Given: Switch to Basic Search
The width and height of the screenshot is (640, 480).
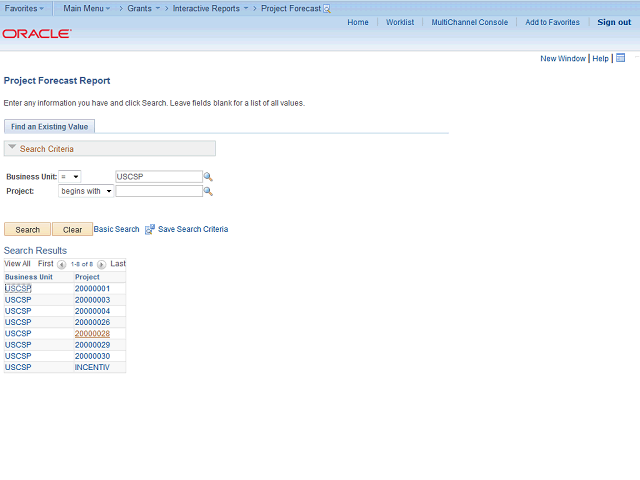Looking at the screenshot, I should click(x=116, y=229).
